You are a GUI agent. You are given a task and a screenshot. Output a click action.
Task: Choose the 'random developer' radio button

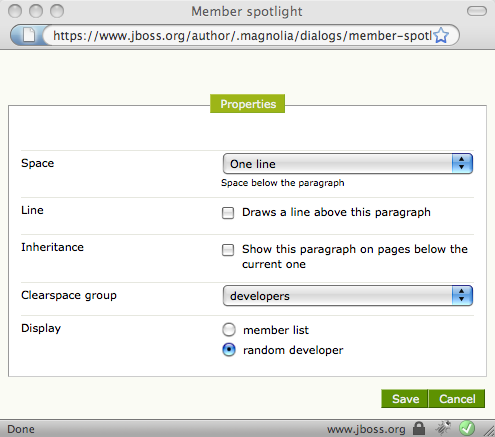coord(229,350)
